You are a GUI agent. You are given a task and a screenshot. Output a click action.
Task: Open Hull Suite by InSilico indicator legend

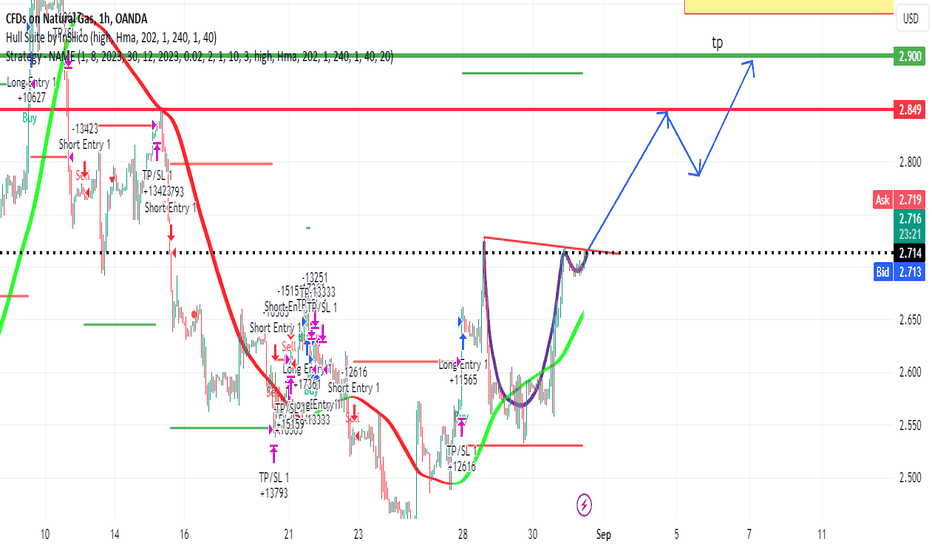tap(111, 37)
